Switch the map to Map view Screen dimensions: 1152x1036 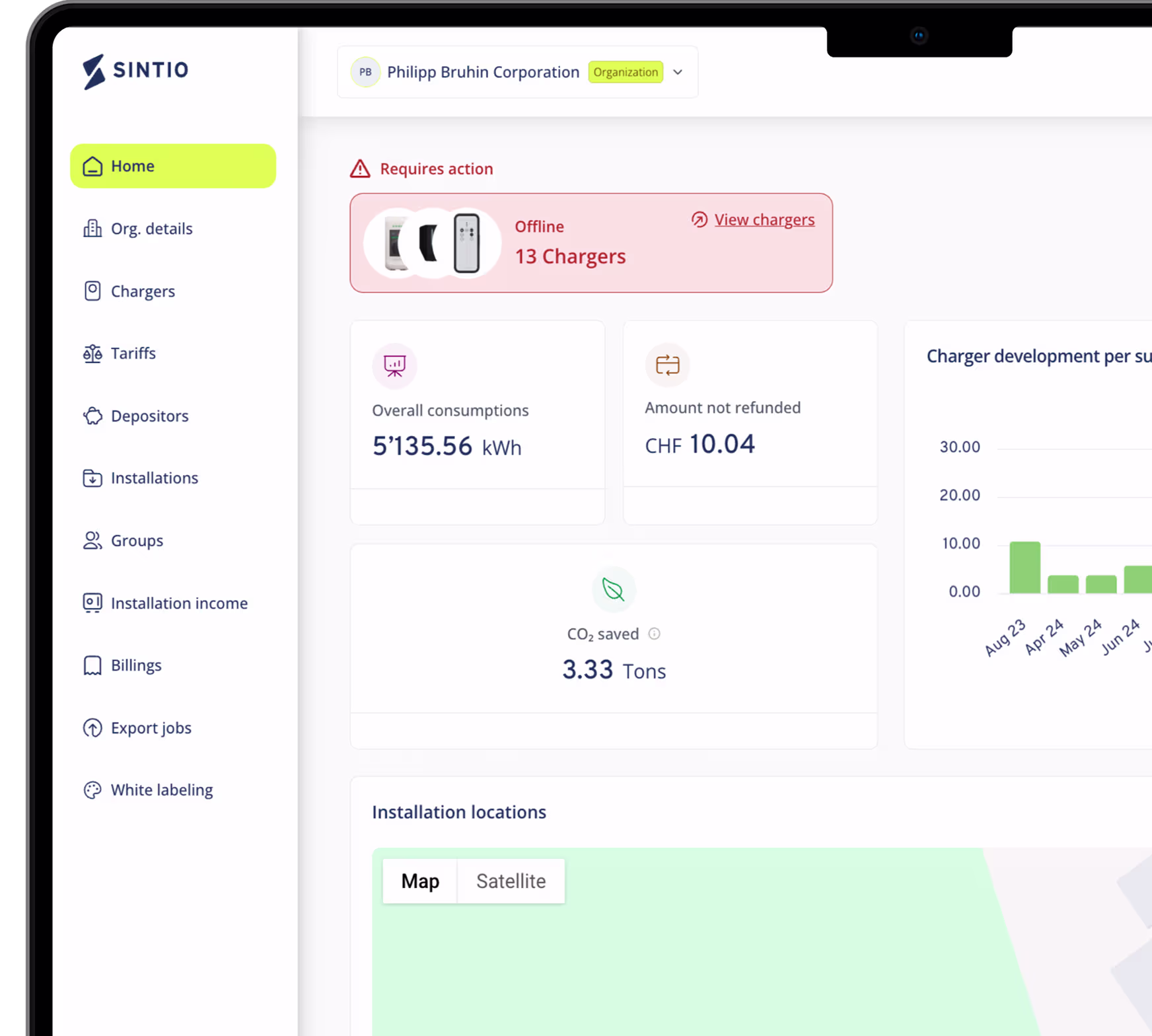(x=420, y=881)
